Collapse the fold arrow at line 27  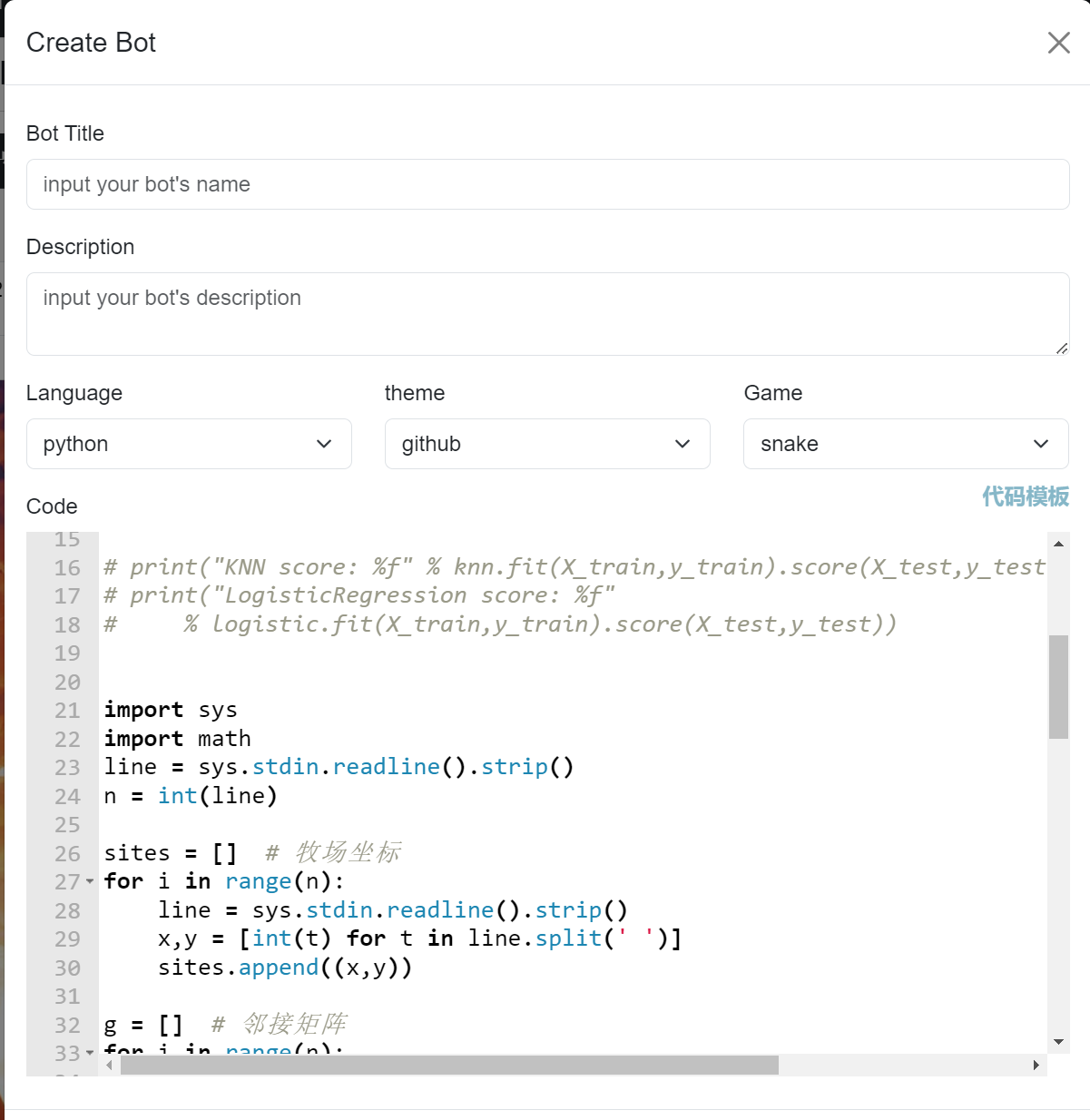(x=90, y=882)
